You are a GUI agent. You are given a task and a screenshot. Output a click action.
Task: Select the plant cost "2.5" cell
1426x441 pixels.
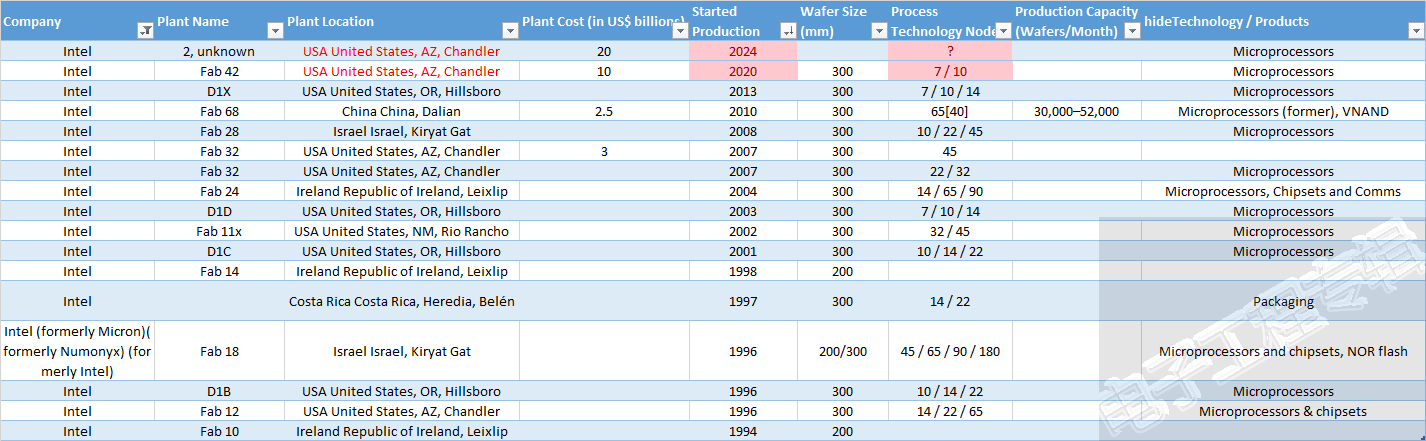point(604,111)
